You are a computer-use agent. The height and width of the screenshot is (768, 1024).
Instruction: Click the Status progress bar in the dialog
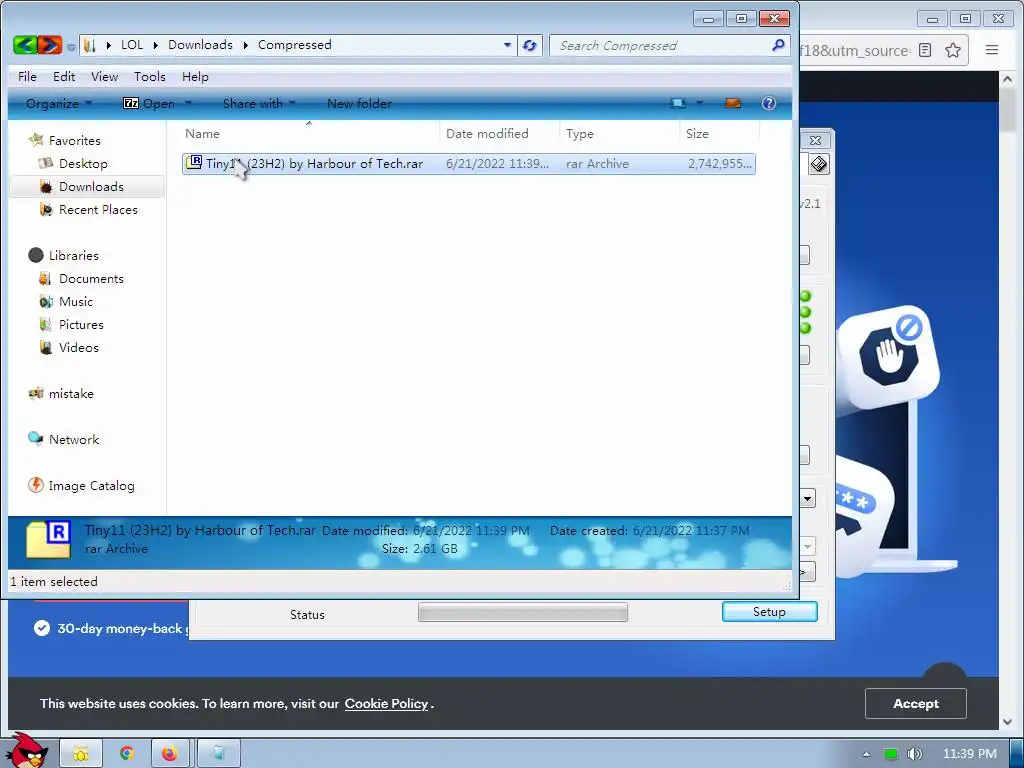(523, 613)
